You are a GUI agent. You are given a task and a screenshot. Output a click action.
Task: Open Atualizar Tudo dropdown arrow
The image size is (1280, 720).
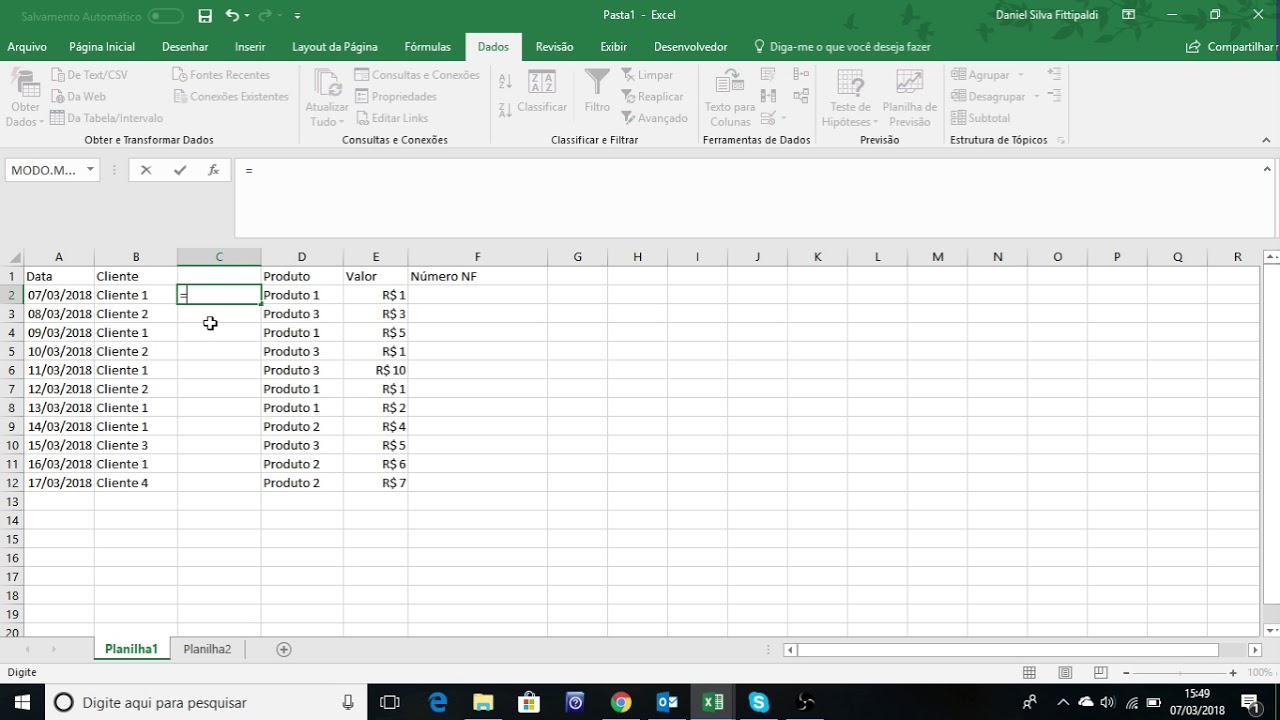pos(341,122)
